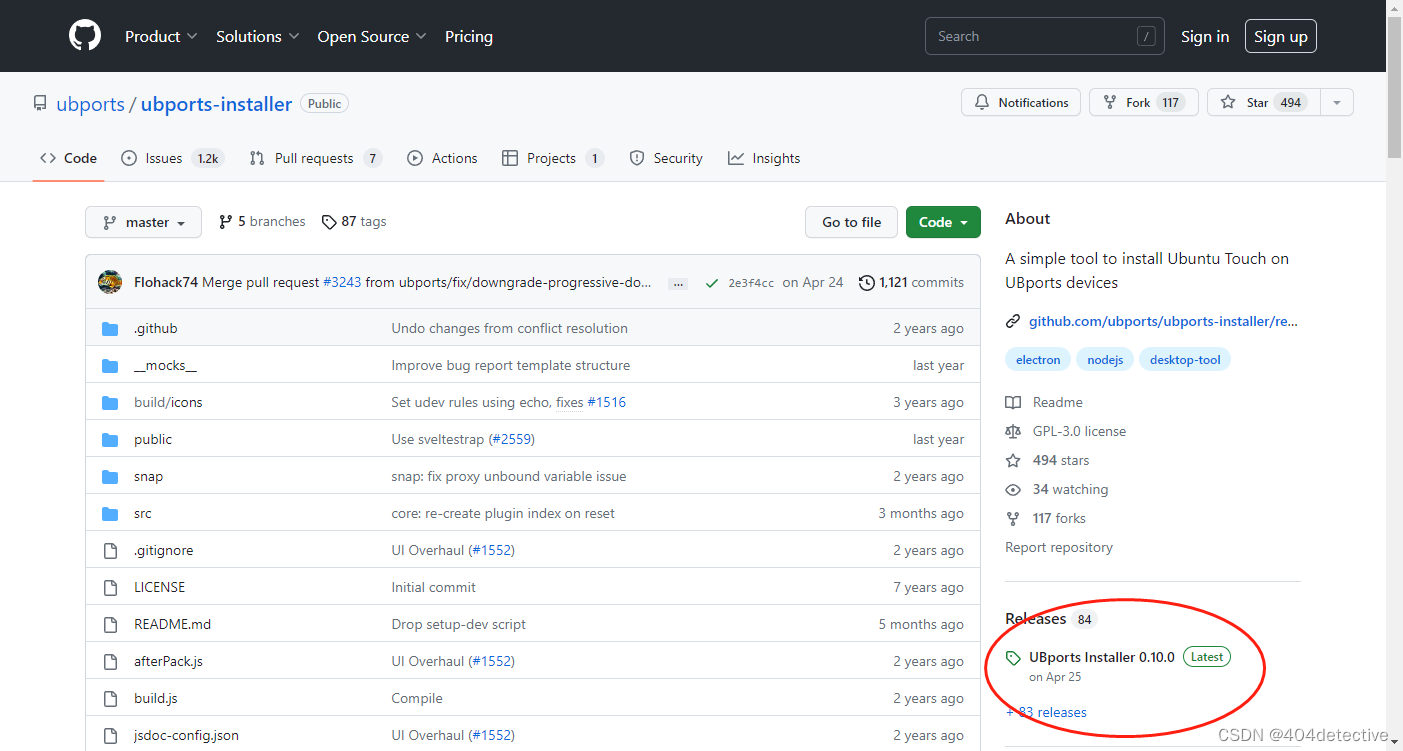Open the ubports owner link
The width and height of the screenshot is (1403, 751).
click(x=90, y=104)
